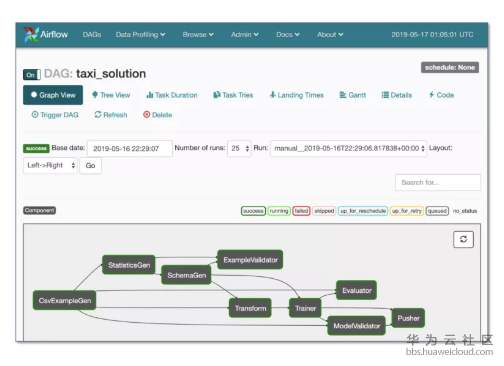This screenshot has width=504, height=366.
Task: Select the Evaluator task node
Action: click(357, 290)
